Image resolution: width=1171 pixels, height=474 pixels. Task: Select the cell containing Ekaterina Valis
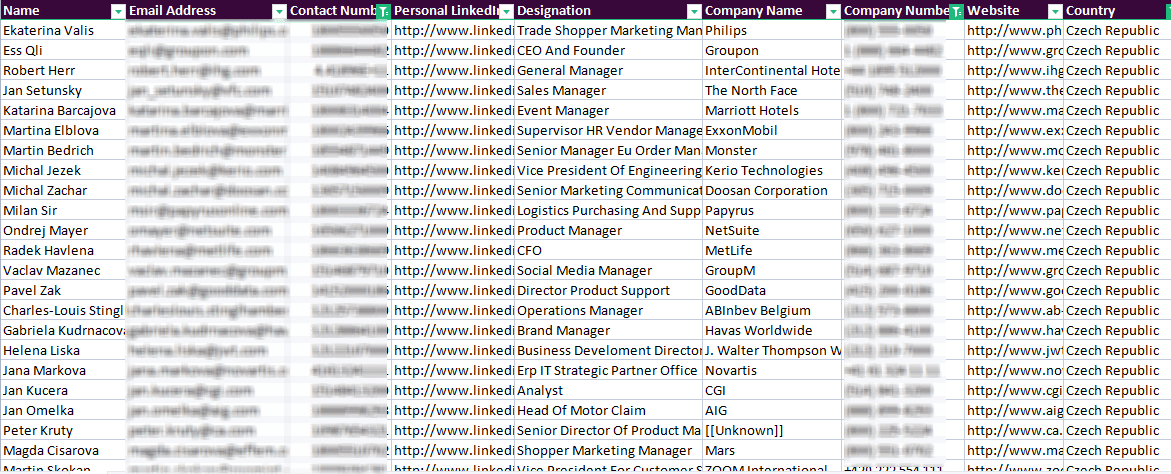pyautogui.click(x=63, y=31)
